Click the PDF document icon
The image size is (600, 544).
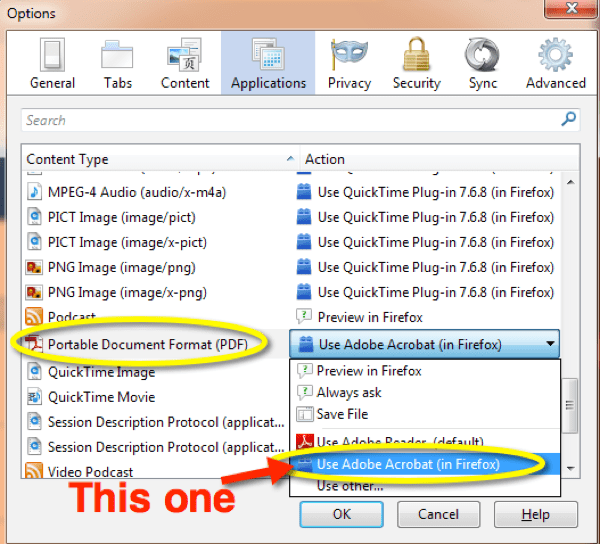tap(34, 344)
